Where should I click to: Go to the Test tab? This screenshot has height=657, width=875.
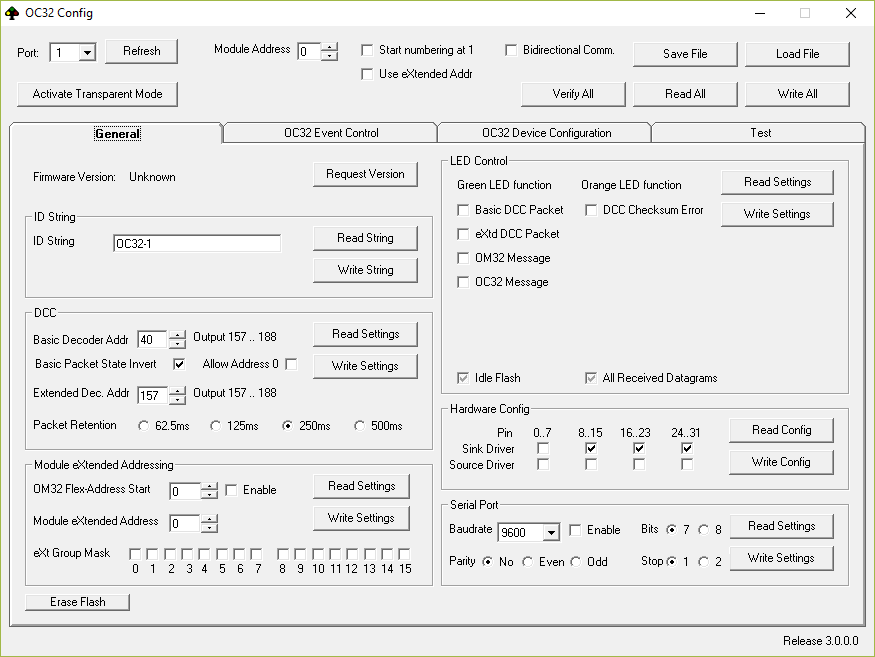(760, 133)
